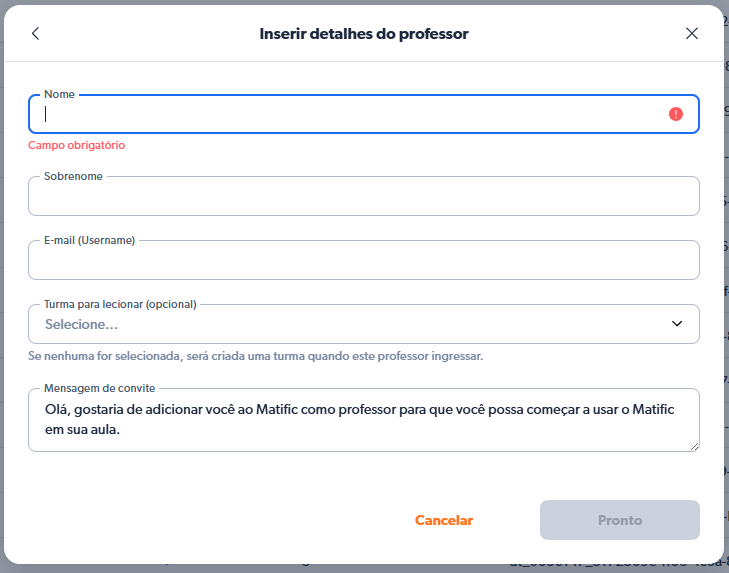Screen dimensions: 729x573
Task: Click the red error icon in Nome field
Action: pyautogui.click(x=676, y=114)
